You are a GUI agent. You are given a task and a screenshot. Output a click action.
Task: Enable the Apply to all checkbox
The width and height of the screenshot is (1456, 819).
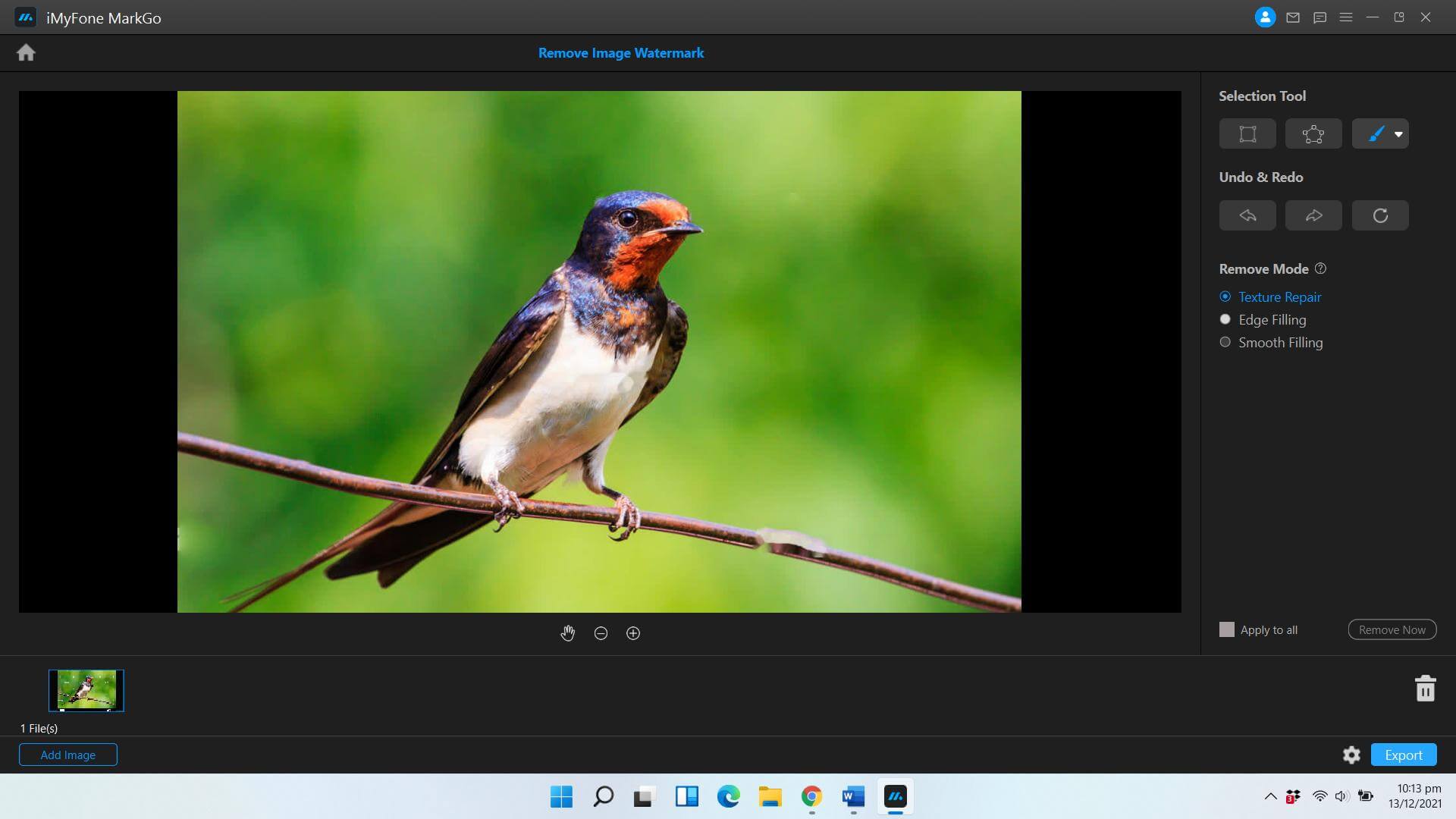1226,629
